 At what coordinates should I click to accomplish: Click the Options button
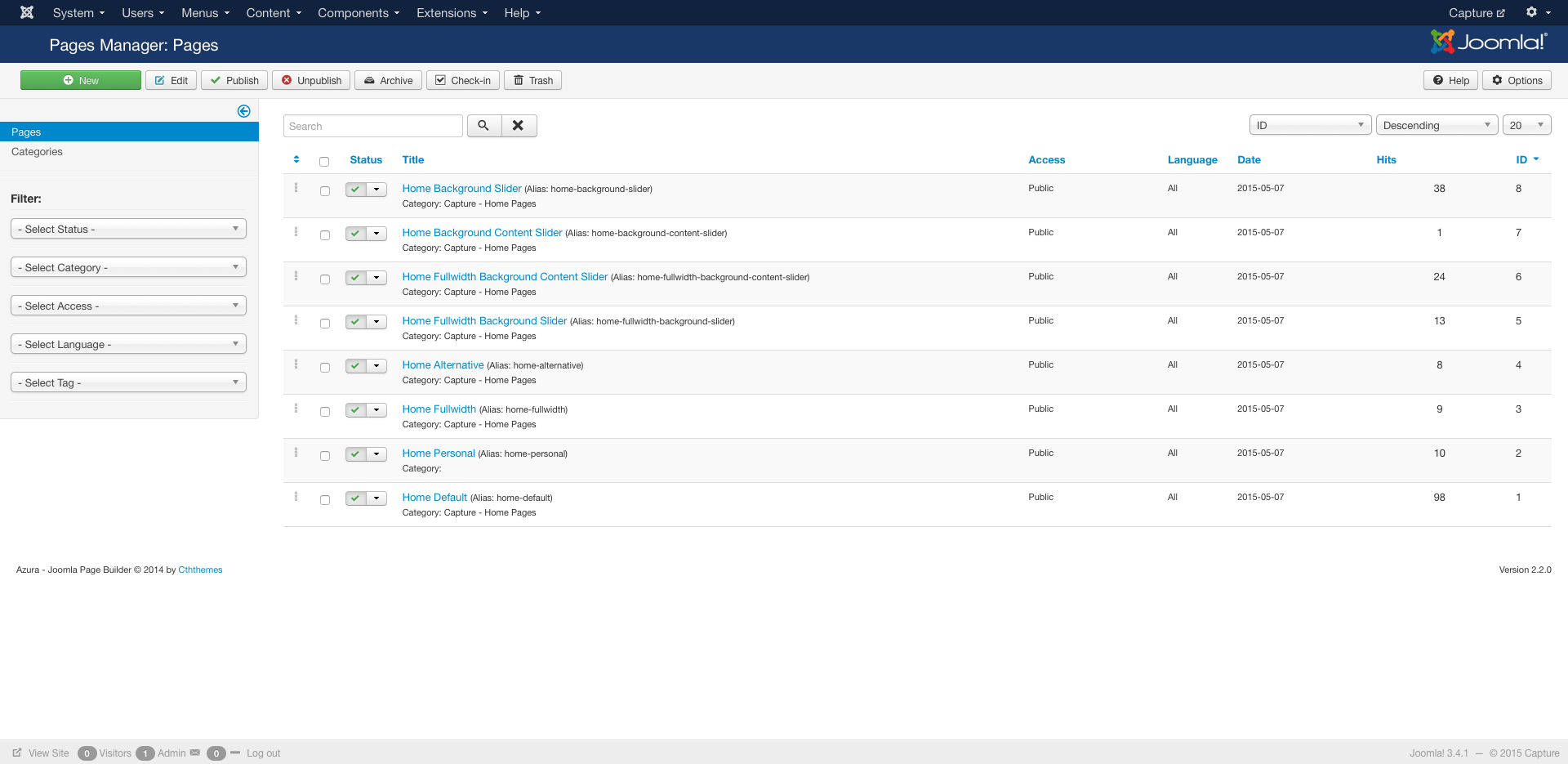coord(1517,80)
